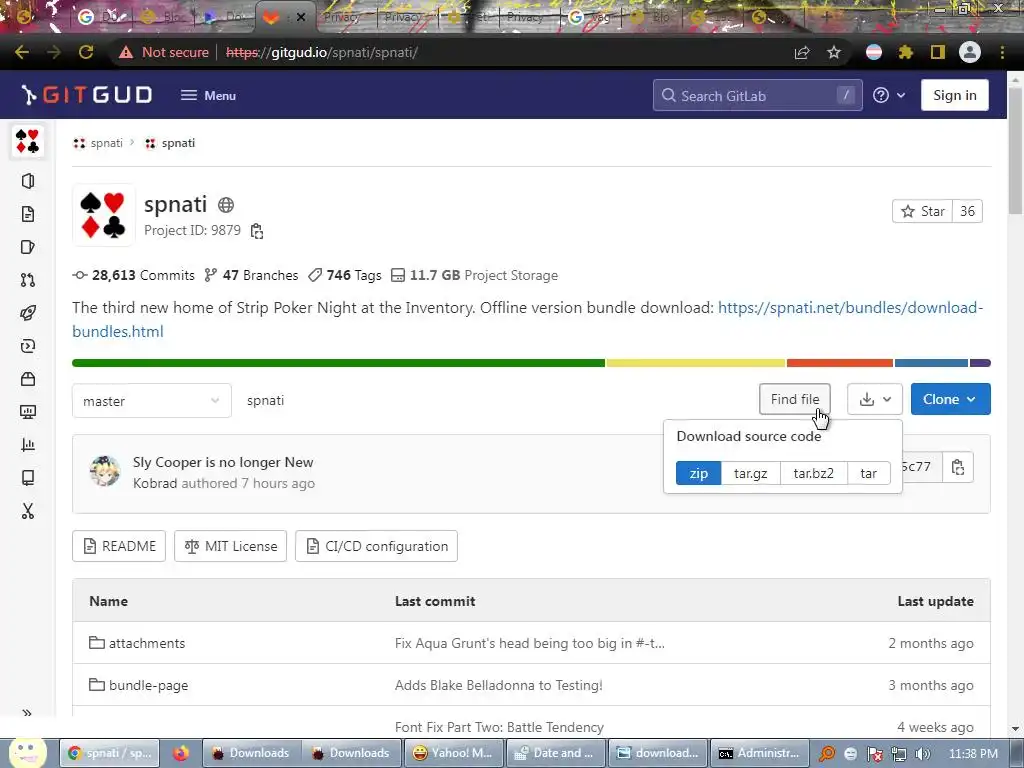This screenshot has height=768, width=1024.
Task: Open the Clone dropdown
Action: [x=950, y=399]
